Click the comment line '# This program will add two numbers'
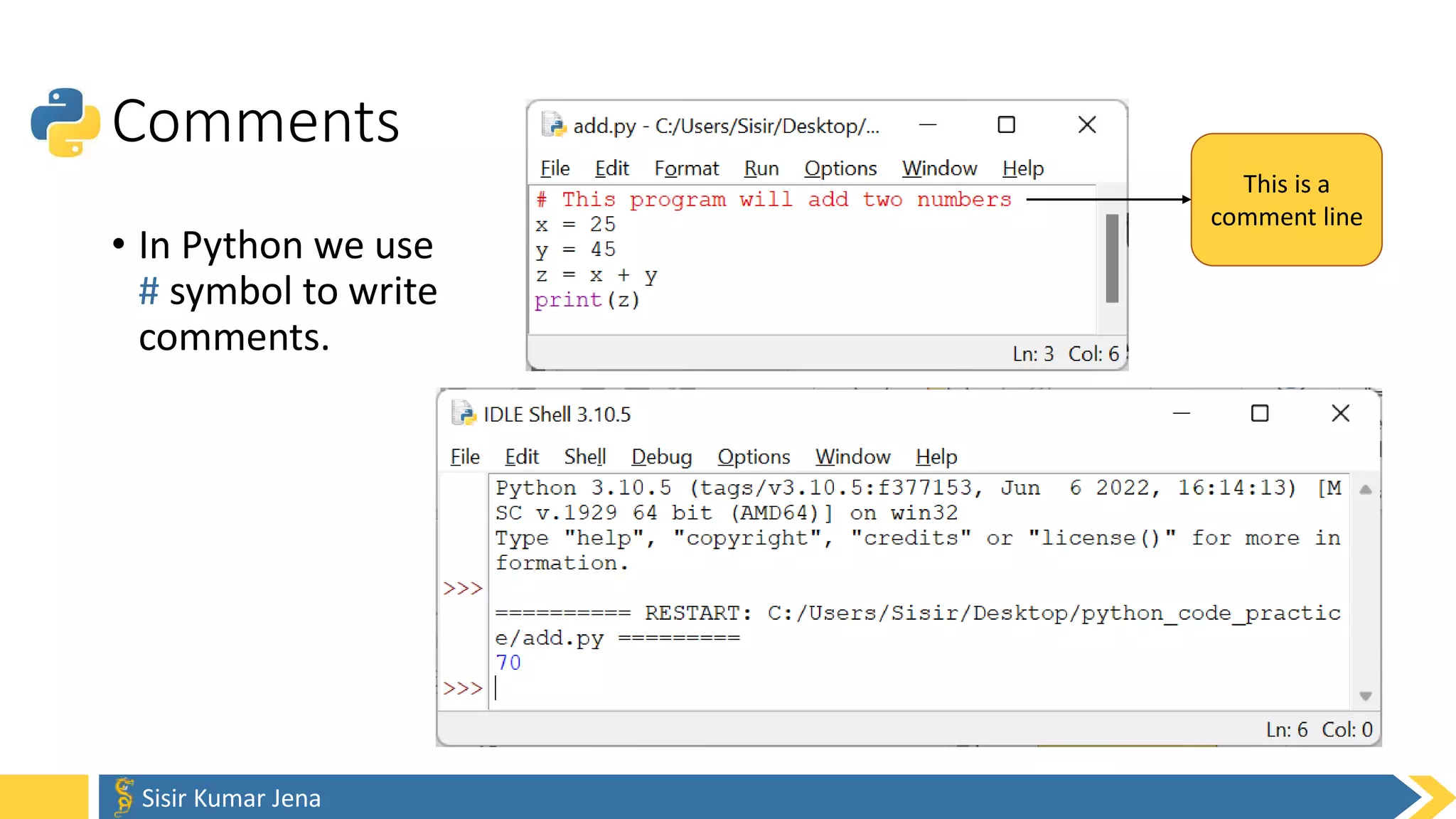This screenshot has width=1456, height=819. click(x=773, y=200)
